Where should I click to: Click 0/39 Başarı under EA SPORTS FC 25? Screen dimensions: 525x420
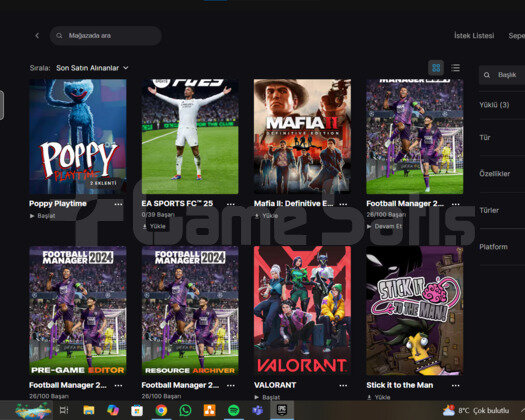point(158,215)
